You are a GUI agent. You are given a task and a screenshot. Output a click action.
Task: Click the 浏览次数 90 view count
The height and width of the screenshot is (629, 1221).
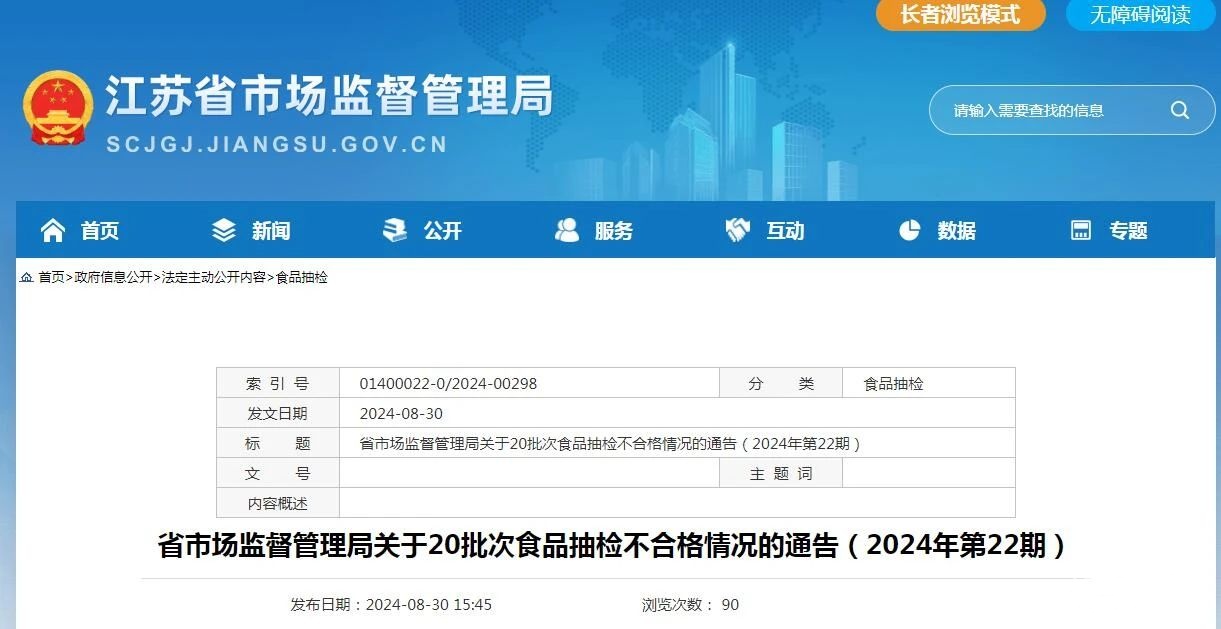pyautogui.click(x=690, y=605)
